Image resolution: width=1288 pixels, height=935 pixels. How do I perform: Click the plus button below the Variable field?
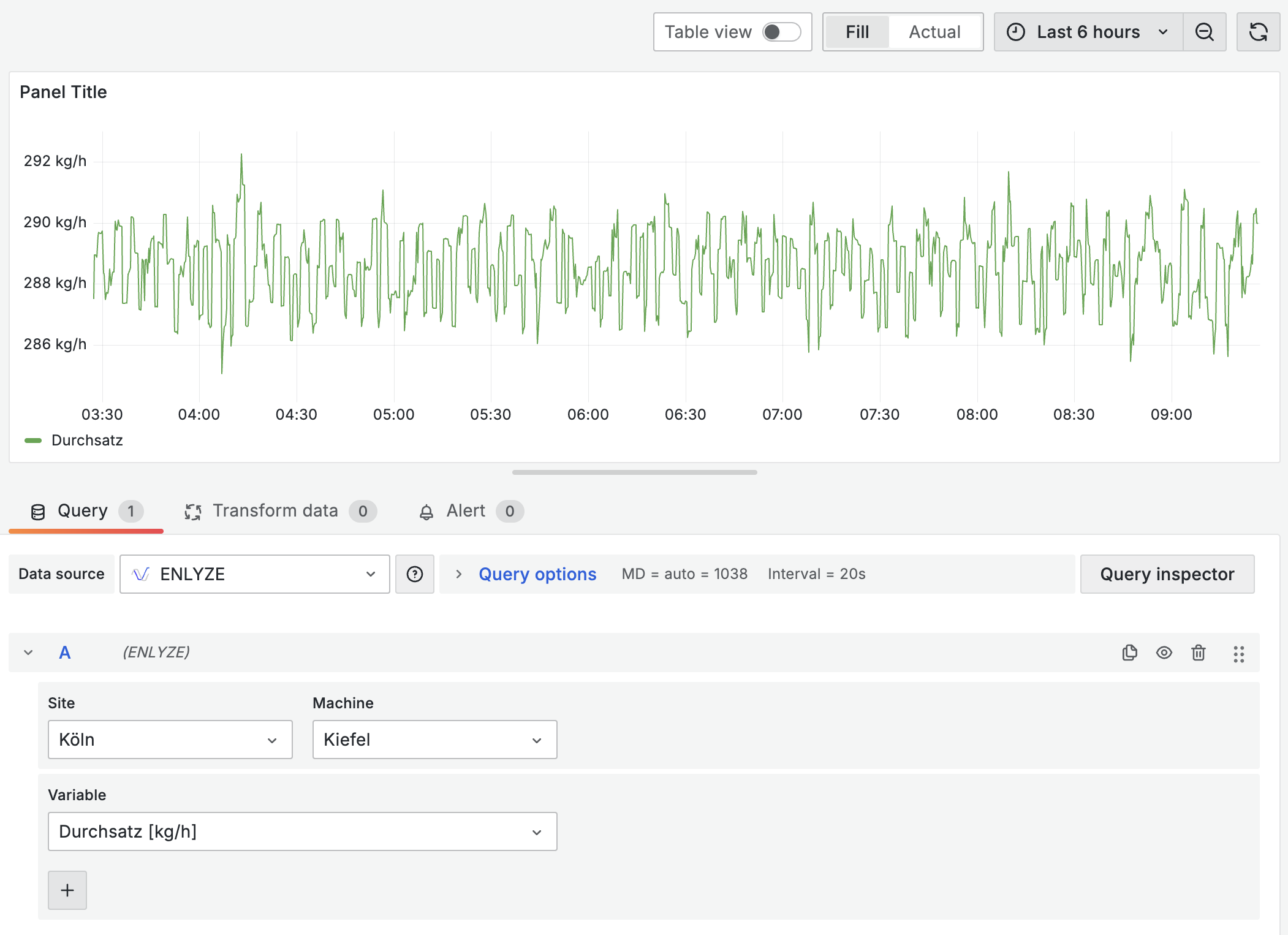pos(67,890)
